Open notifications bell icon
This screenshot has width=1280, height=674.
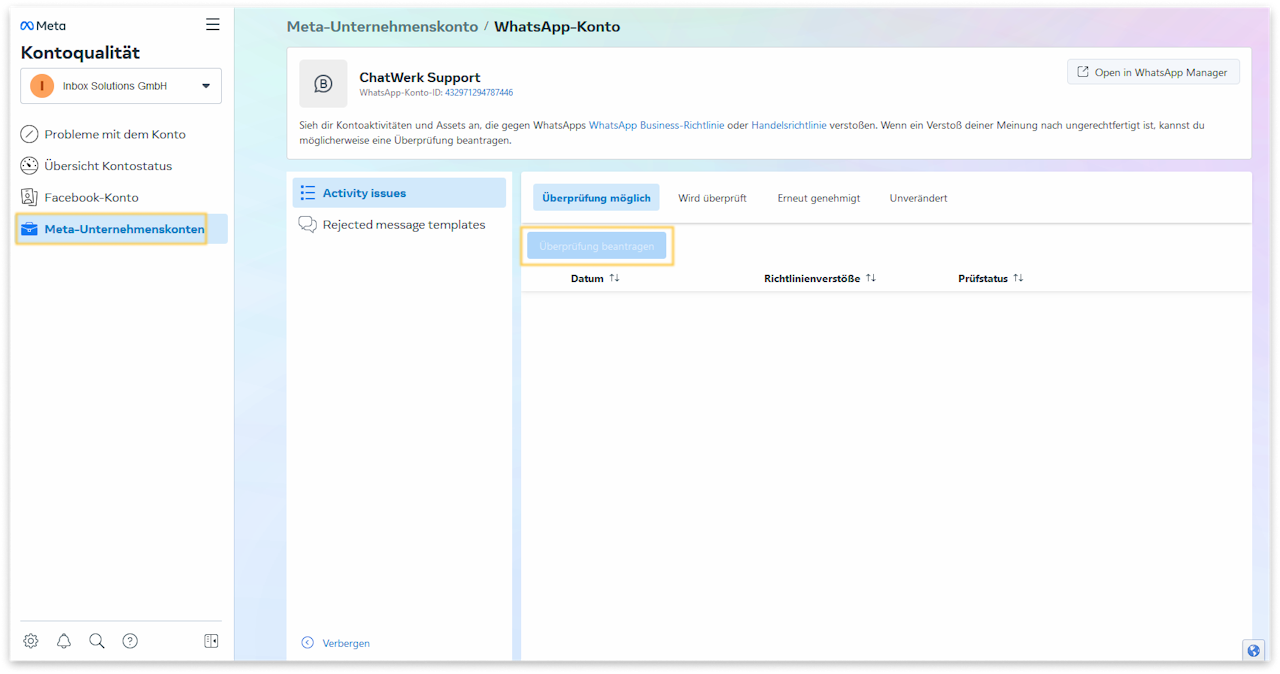(64, 641)
